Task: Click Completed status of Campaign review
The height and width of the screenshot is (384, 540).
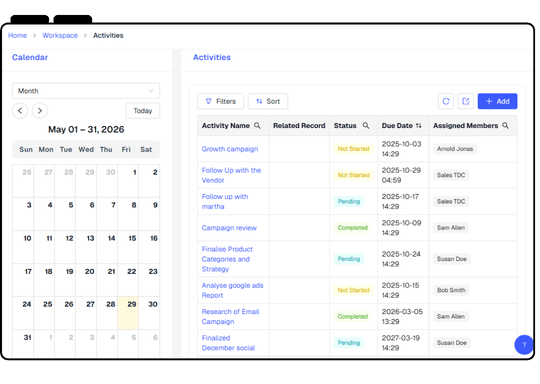Action: [x=352, y=228]
